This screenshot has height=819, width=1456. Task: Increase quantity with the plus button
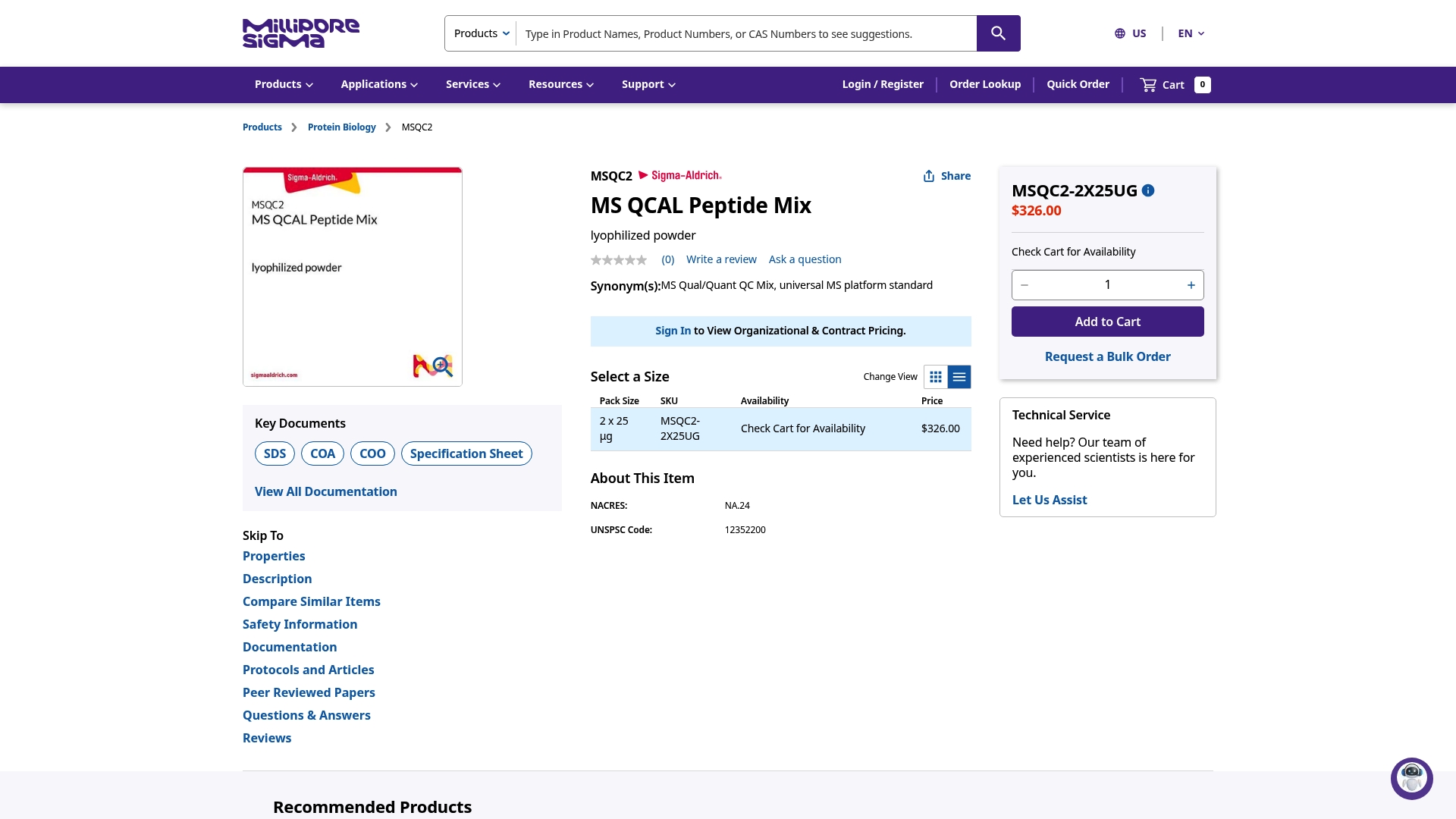click(1191, 285)
